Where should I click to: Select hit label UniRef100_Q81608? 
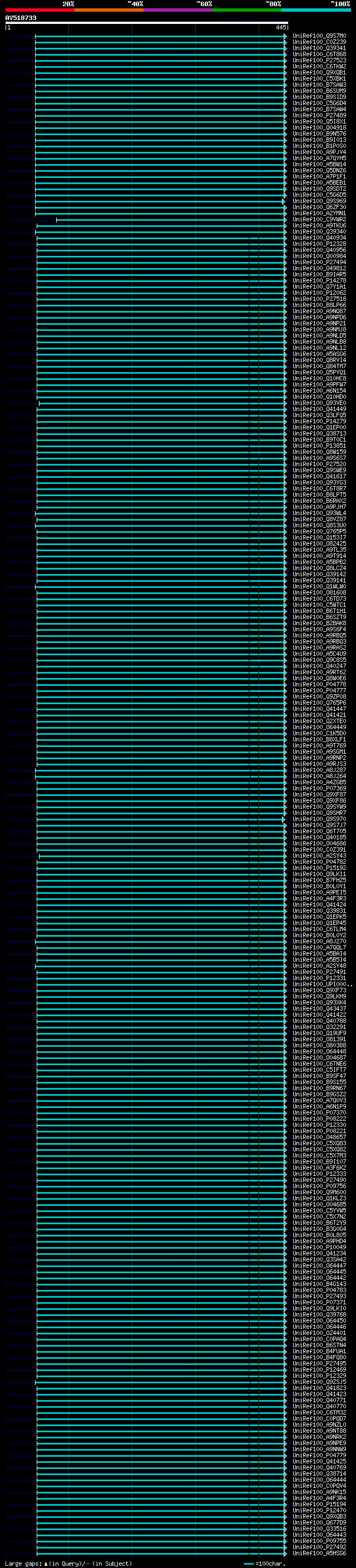[x=319, y=592]
